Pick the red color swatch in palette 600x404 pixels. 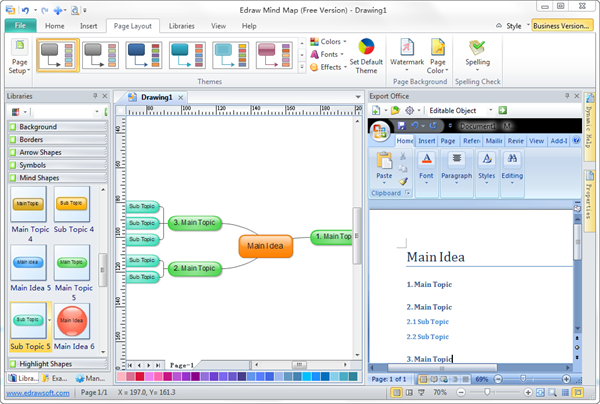tap(140, 377)
